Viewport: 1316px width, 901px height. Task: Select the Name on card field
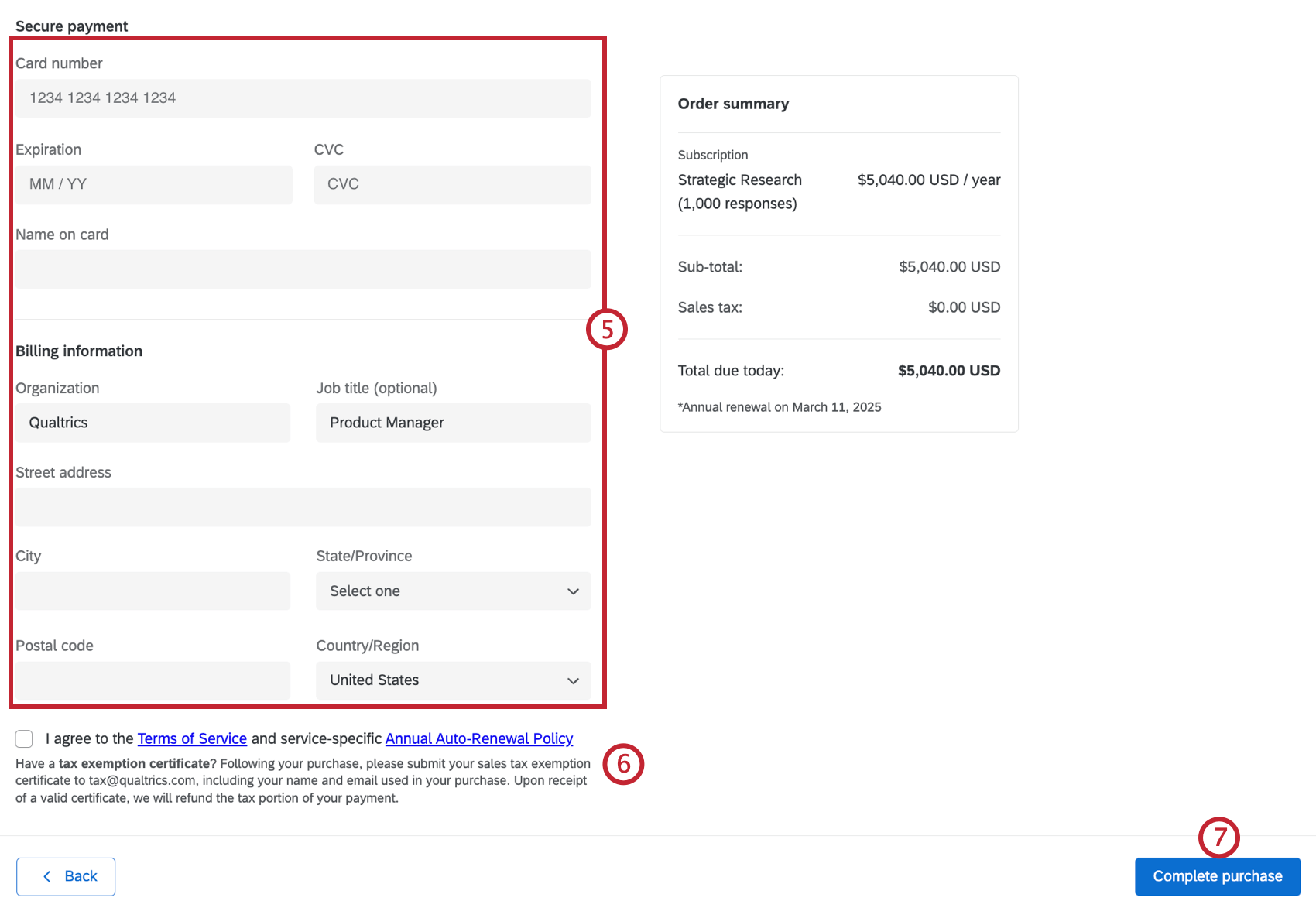click(x=303, y=269)
